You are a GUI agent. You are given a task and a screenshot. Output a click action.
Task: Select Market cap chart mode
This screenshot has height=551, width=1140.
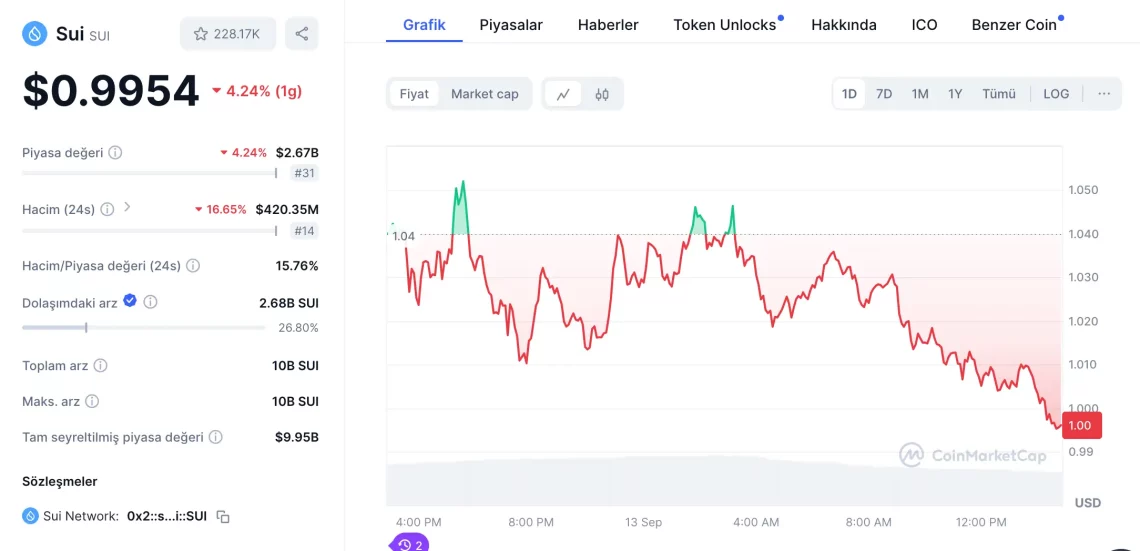tap(485, 94)
